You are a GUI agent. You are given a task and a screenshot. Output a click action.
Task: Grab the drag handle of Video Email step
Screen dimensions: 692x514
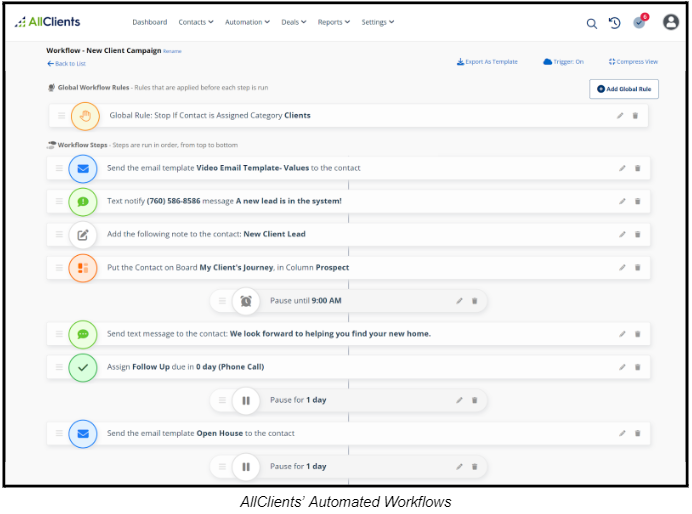pos(59,168)
